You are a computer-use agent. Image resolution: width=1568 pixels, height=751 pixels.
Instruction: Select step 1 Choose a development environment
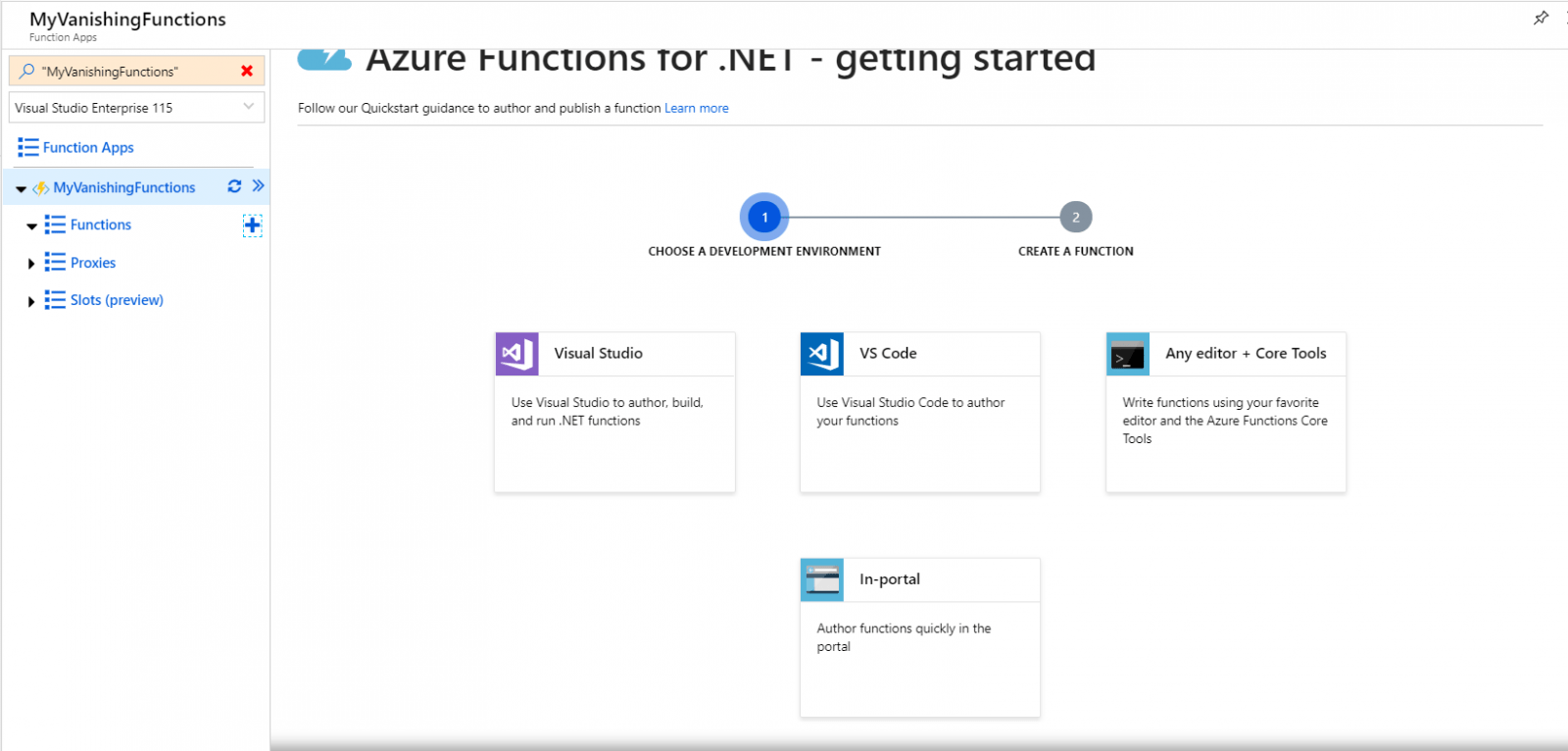tap(764, 217)
